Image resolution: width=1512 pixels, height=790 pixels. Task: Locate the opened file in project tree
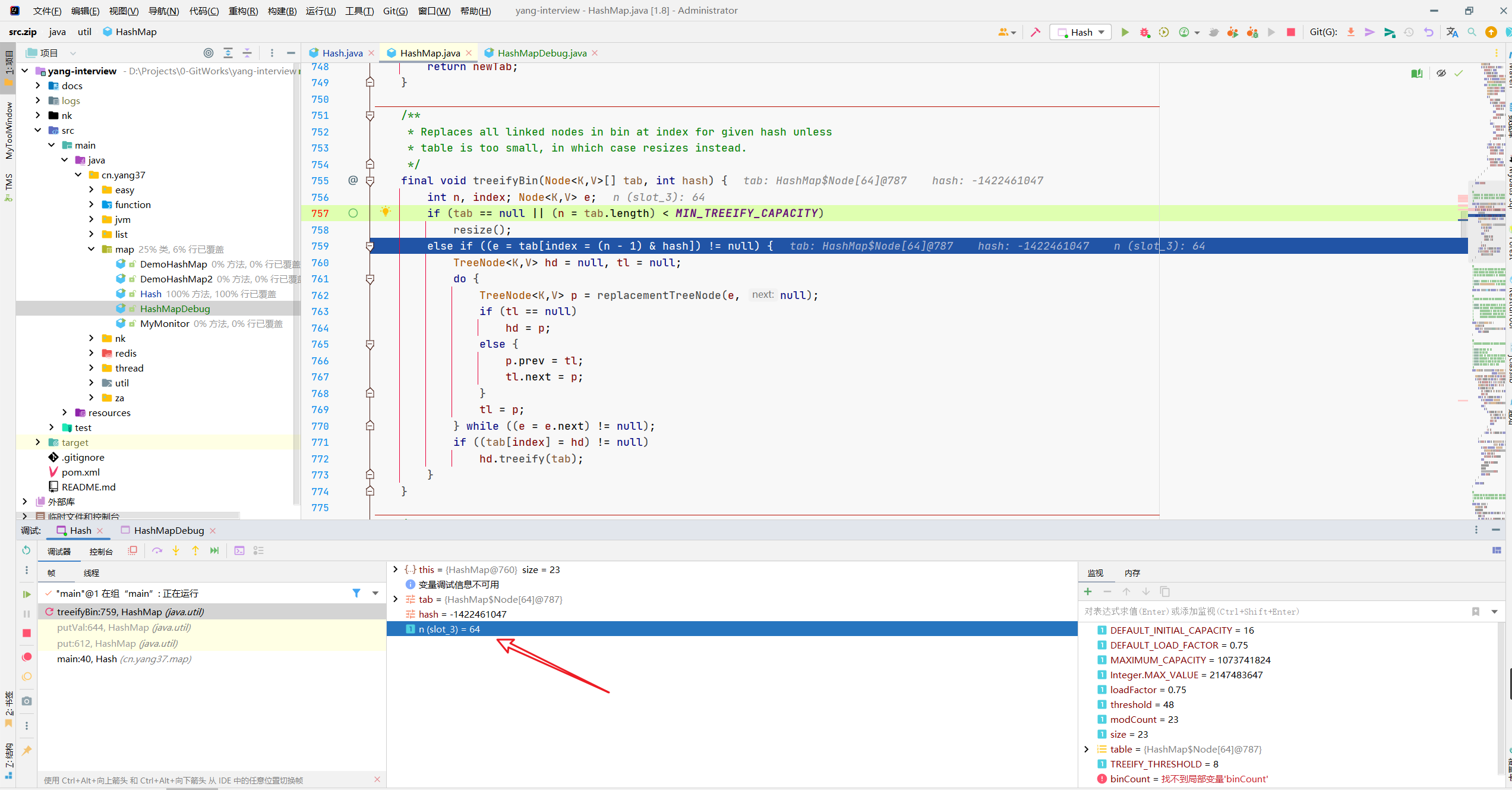pyautogui.click(x=209, y=53)
